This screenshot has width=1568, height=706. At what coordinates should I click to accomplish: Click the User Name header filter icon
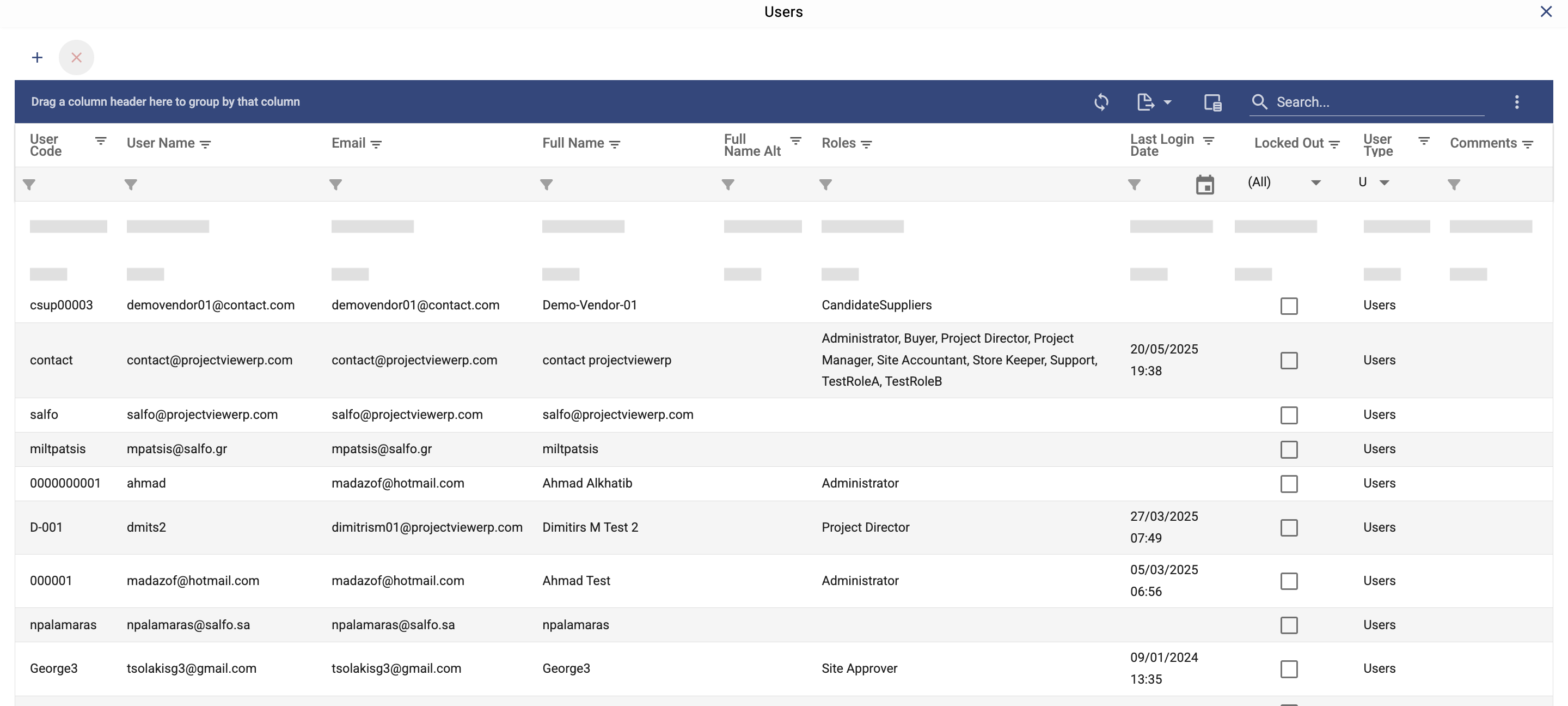[206, 144]
